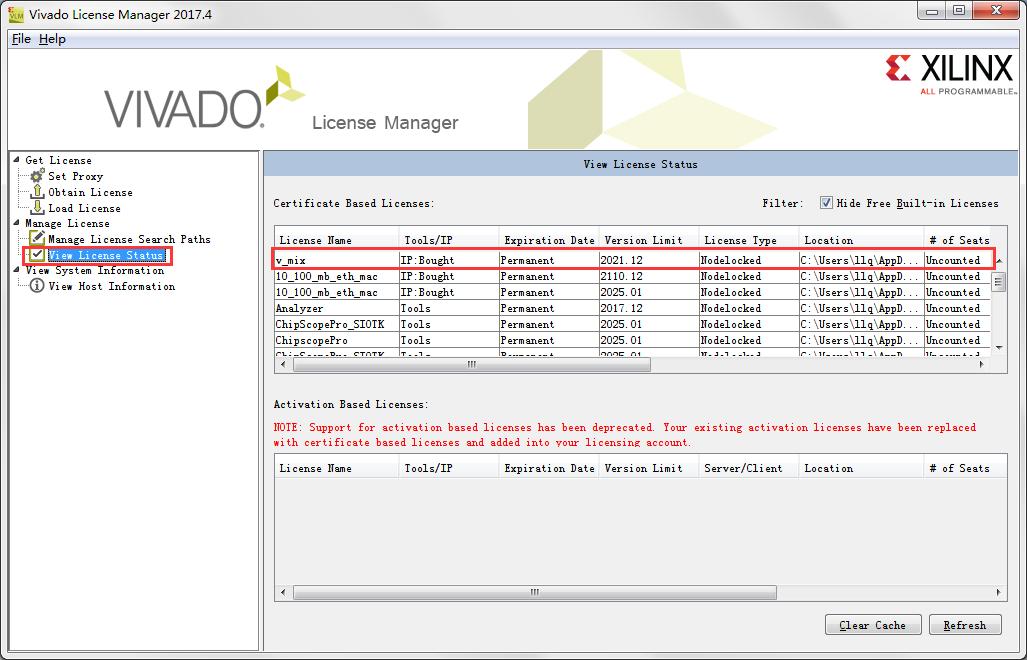
Task: Click the activation table horizontal scrollbar thumb
Action: (x=534, y=592)
